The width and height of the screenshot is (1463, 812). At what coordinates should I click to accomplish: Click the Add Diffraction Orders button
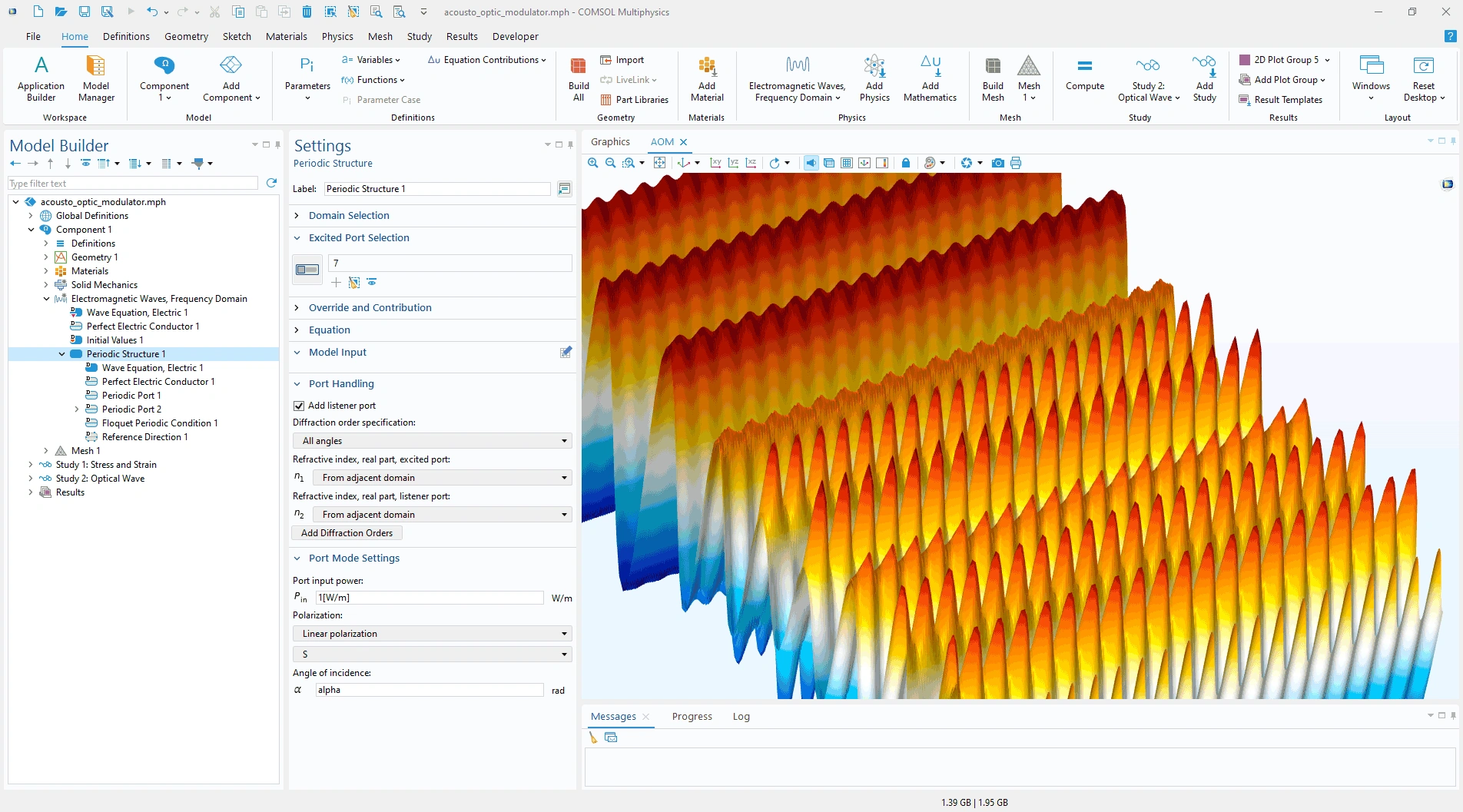click(347, 533)
